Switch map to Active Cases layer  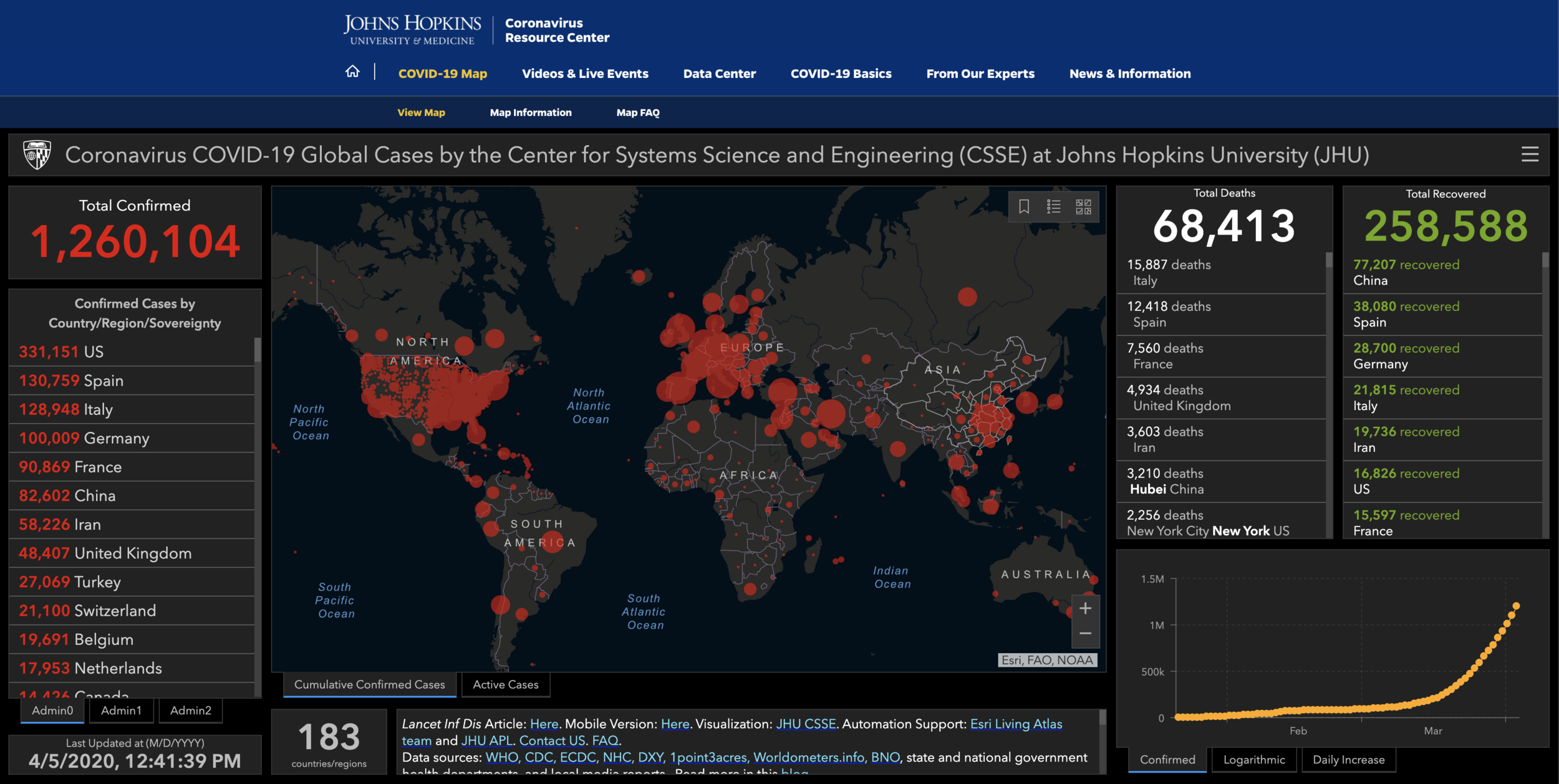pyautogui.click(x=505, y=684)
